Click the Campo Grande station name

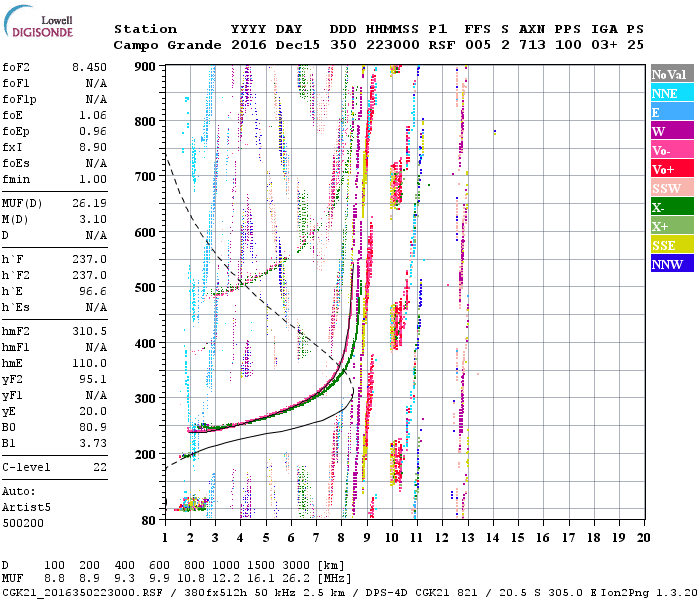[x=167, y=45]
